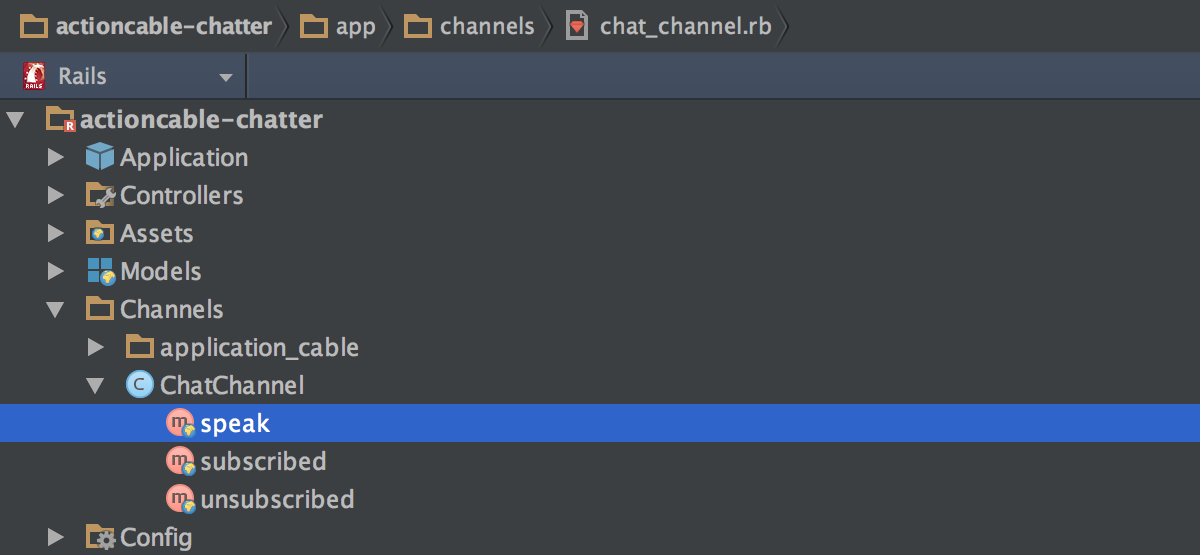Click the Assets folder icon

tap(100, 233)
